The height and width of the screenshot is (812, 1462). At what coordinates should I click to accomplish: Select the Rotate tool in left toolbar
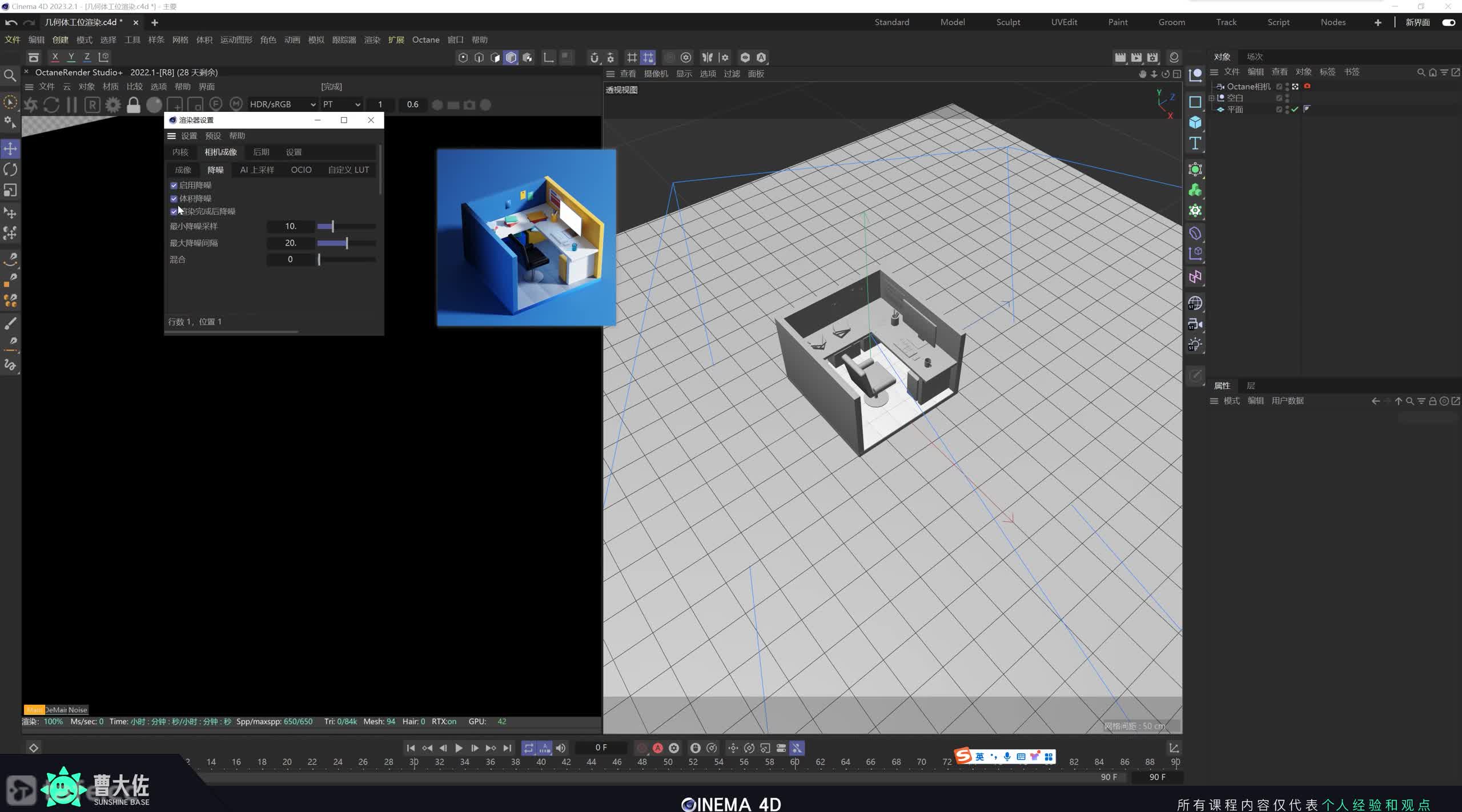10,170
